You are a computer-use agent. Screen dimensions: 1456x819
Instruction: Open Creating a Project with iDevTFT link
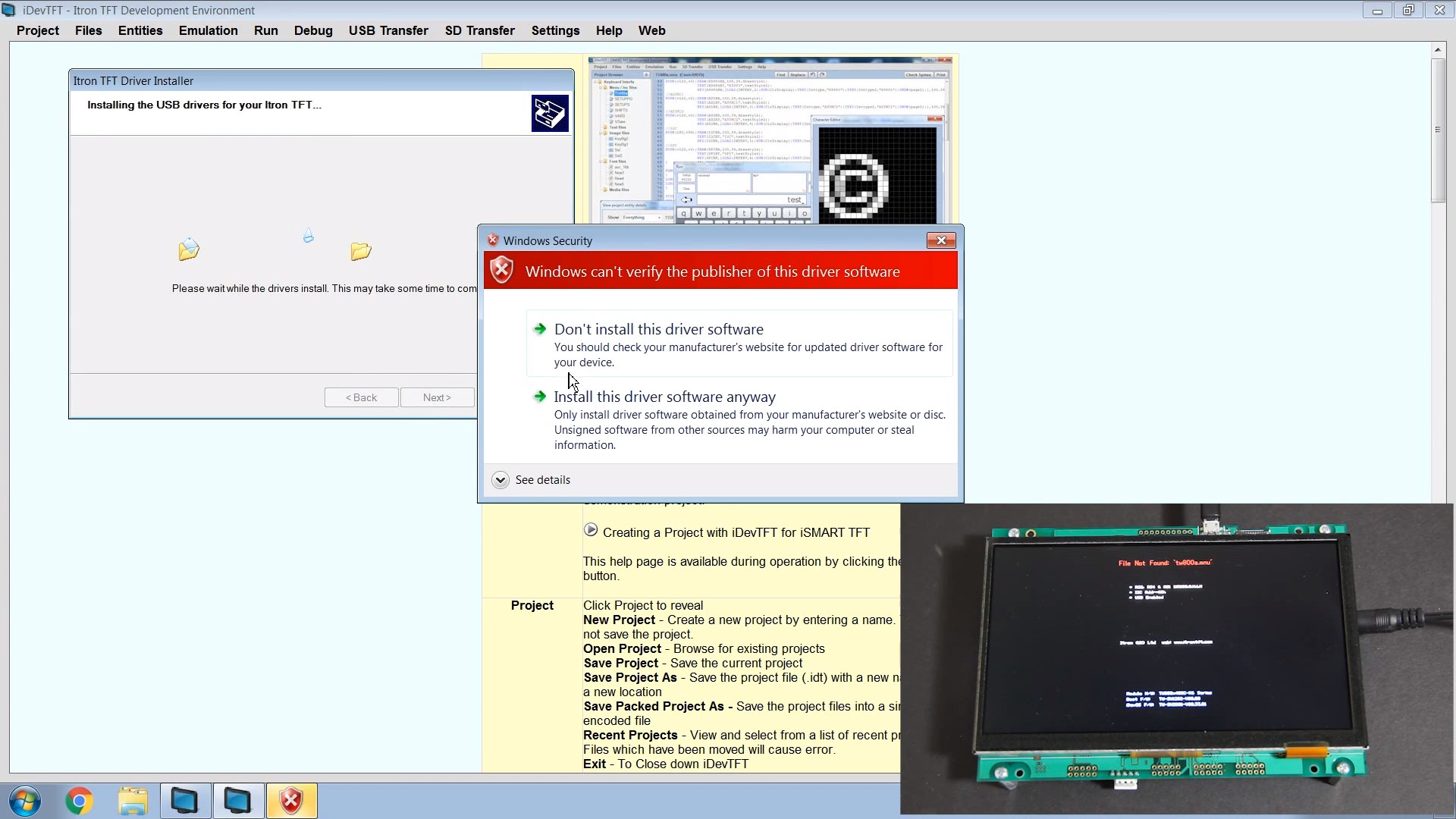[736, 532]
